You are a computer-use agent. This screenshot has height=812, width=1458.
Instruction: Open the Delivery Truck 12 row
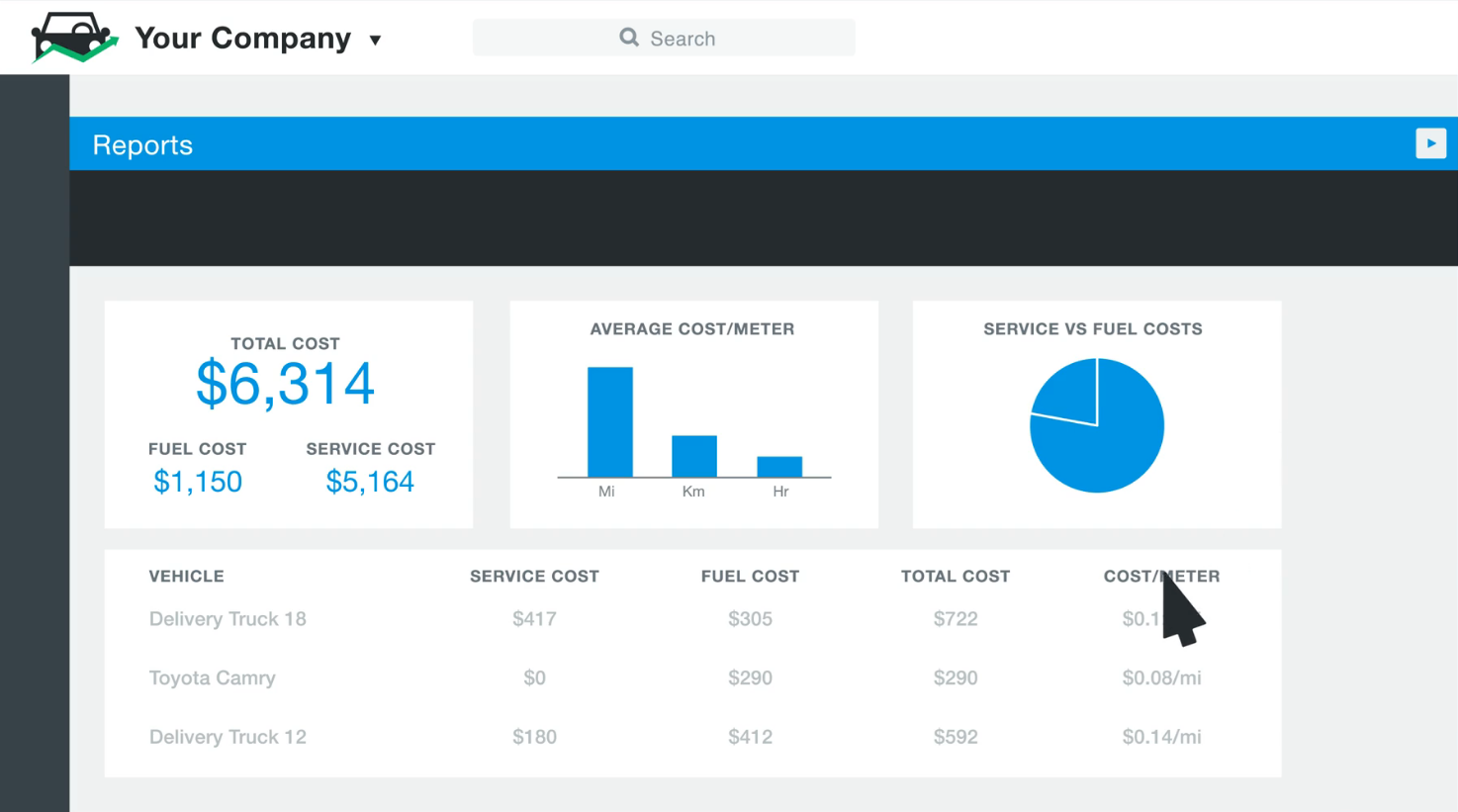point(692,738)
